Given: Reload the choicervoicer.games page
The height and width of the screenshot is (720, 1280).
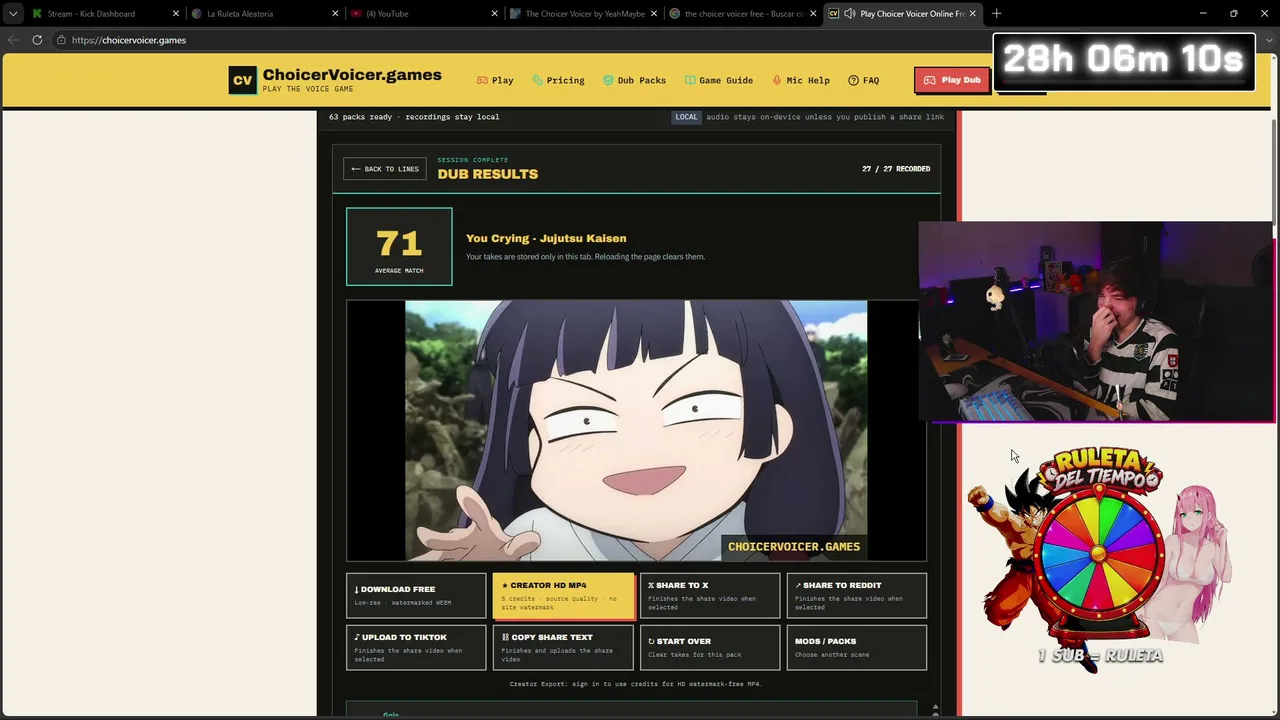Looking at the screenshot, I should pyautogui.click(x=37, y=40).
